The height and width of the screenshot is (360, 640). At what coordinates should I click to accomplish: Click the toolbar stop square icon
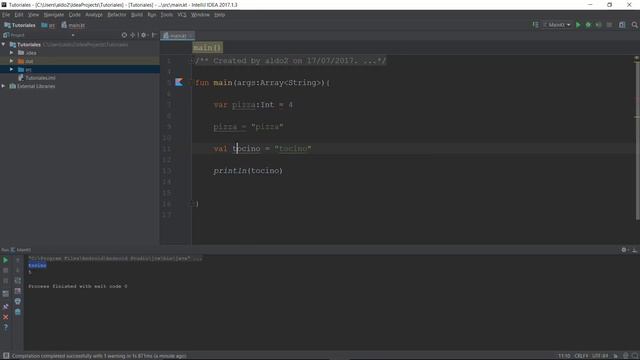click(x=609, y=25)
